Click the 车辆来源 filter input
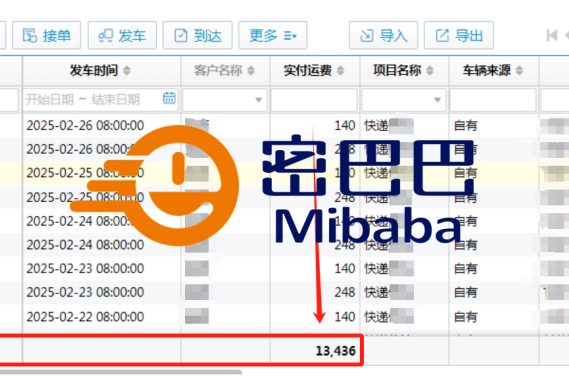The height and width of the screenshot is (378, 569). pos(493,99)
